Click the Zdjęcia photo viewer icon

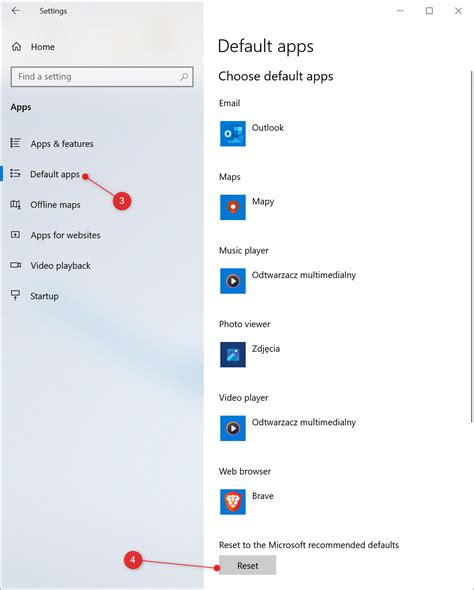pyautogui.click(x=232, y=354)
